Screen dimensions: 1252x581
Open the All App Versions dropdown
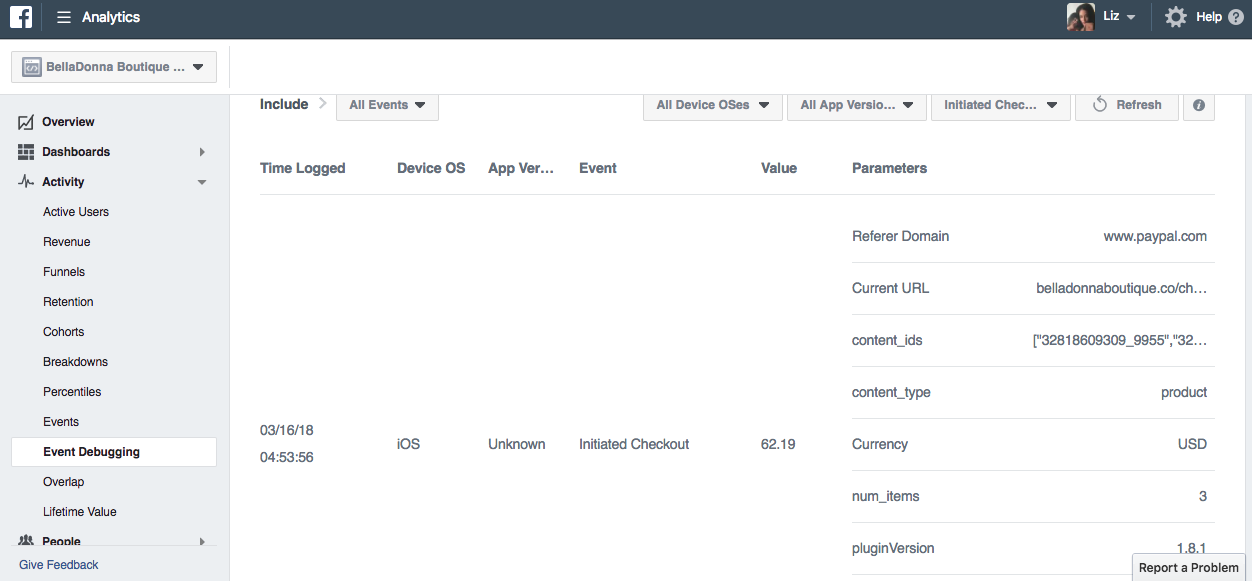856,105
